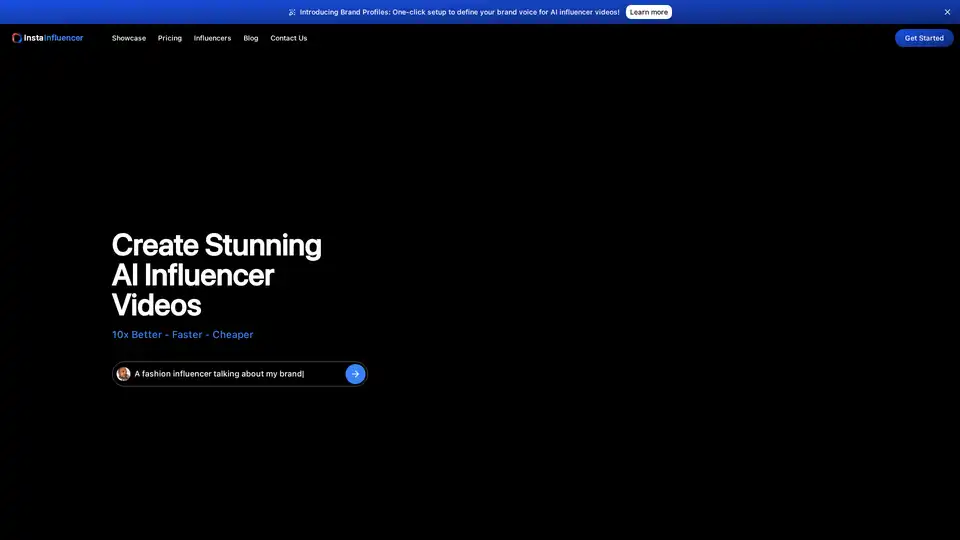
Task: Open the Contact Us page
Action: click(289, 38)
